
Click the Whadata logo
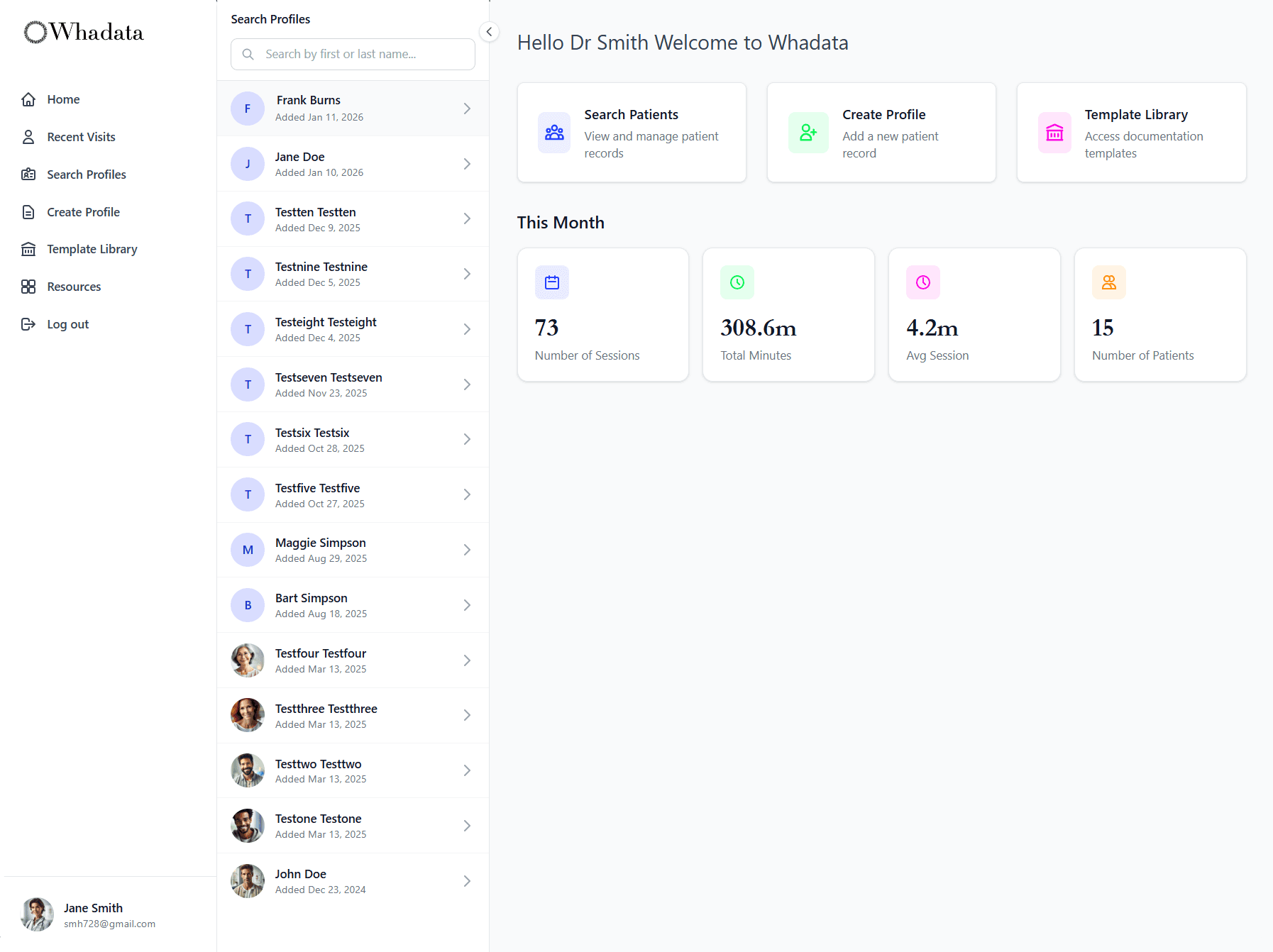tap(82, 31)
